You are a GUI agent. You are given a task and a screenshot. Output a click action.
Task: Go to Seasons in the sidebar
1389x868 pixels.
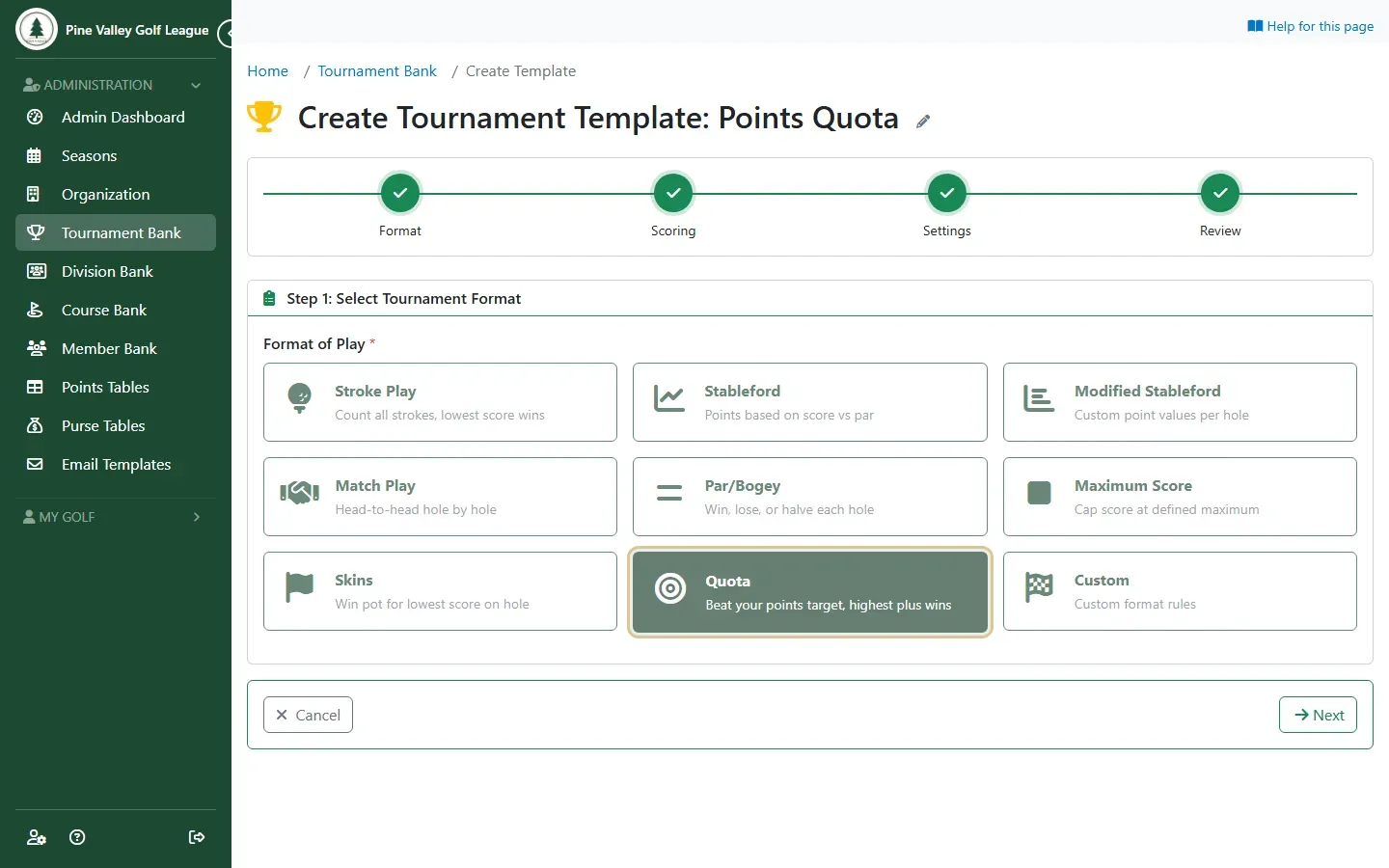coord(116,155)
